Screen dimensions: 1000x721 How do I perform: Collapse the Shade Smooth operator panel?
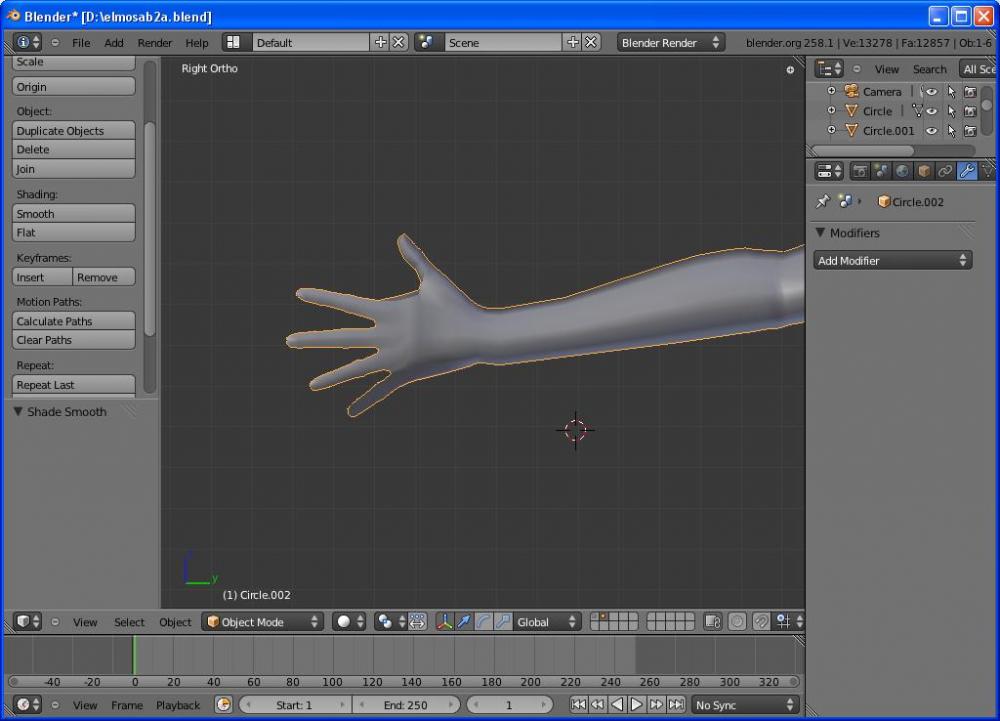tap(18, 412)
